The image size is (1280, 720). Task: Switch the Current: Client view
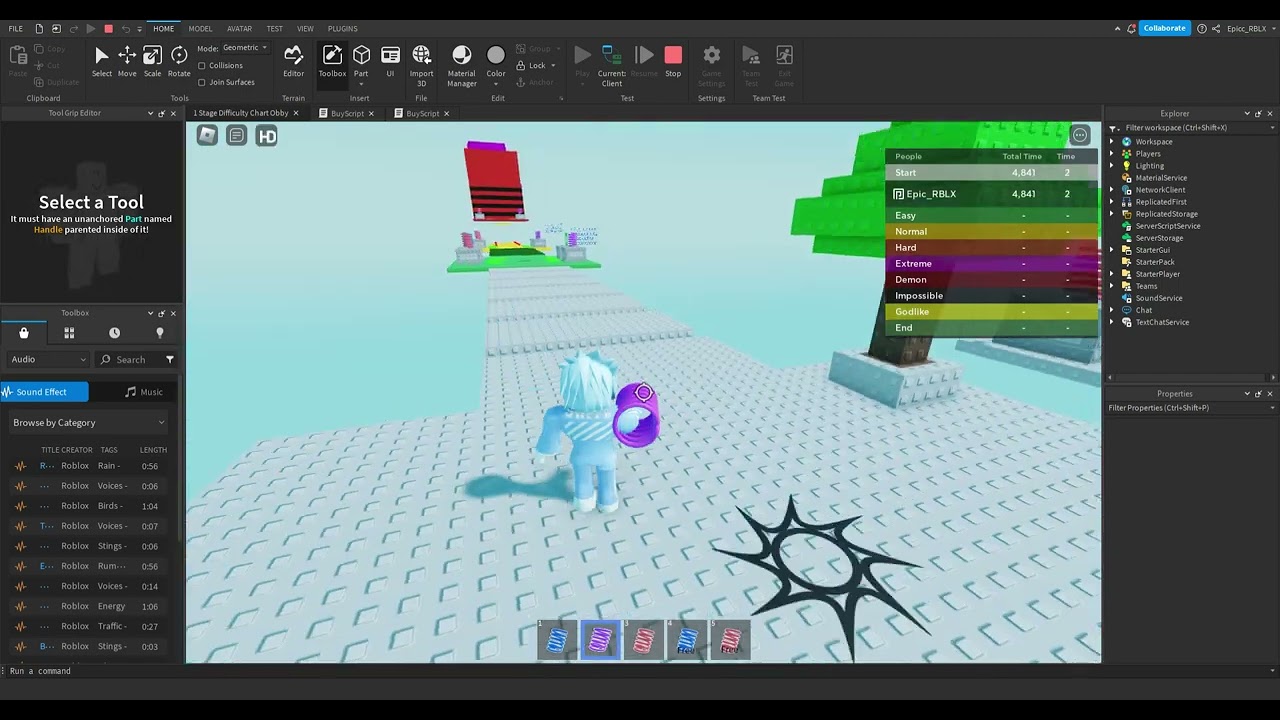(x=612, y=66)
